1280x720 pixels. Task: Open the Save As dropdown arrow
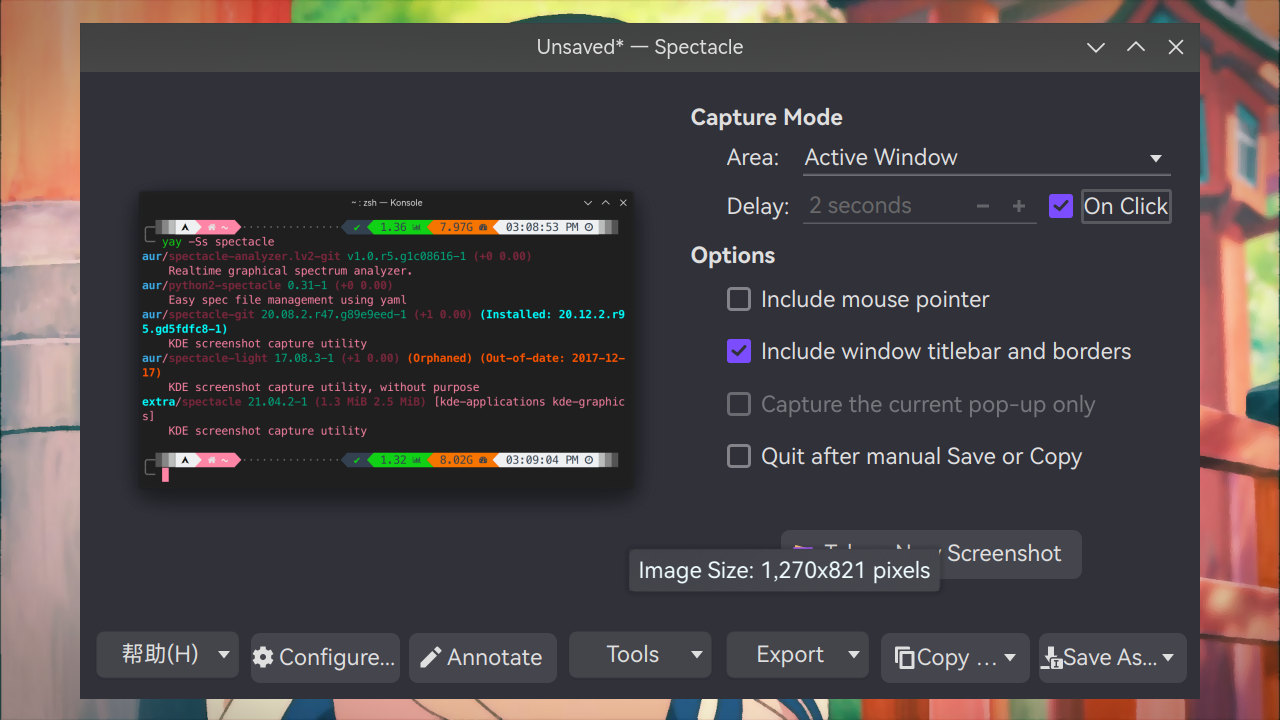click(1168, 657)
